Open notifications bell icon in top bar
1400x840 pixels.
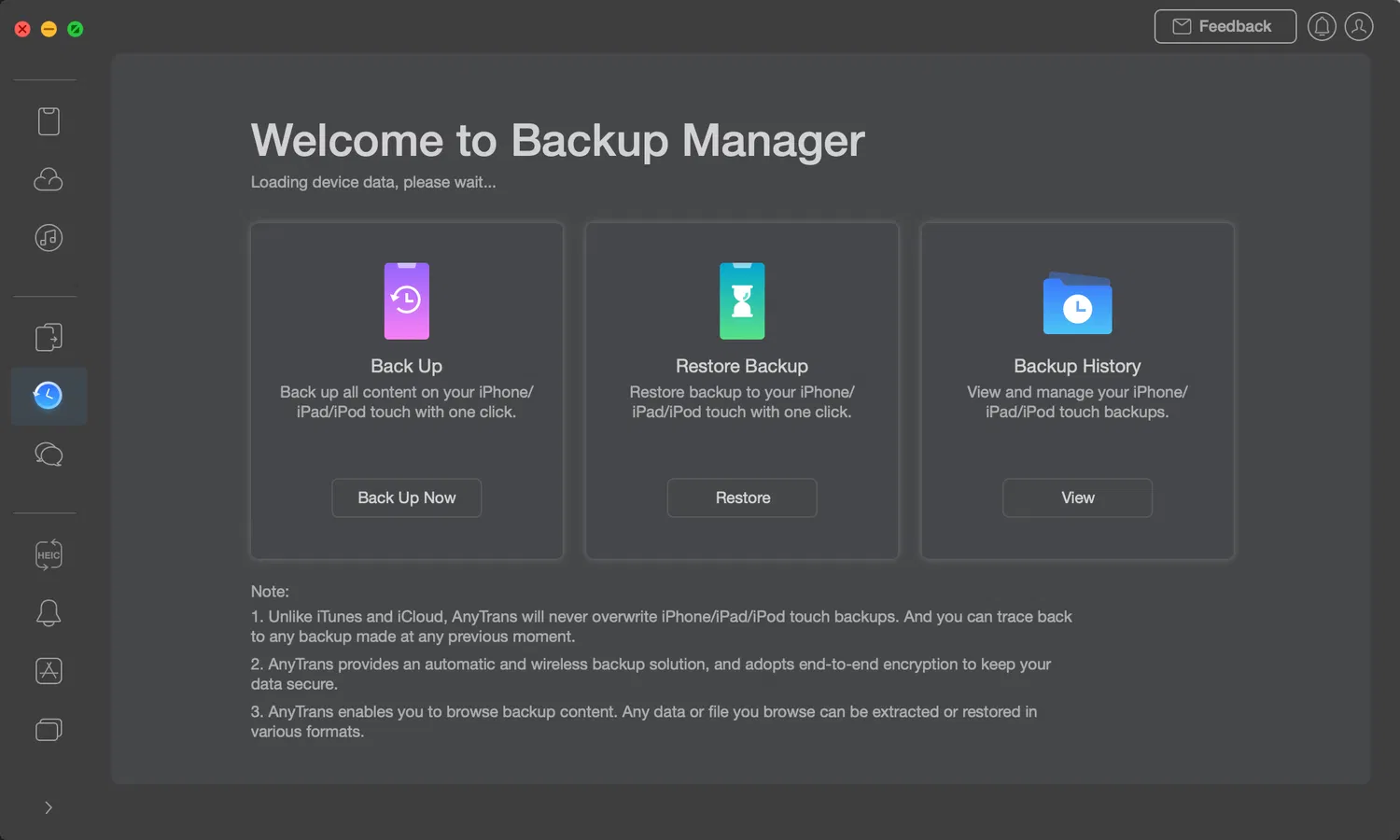1322,26
